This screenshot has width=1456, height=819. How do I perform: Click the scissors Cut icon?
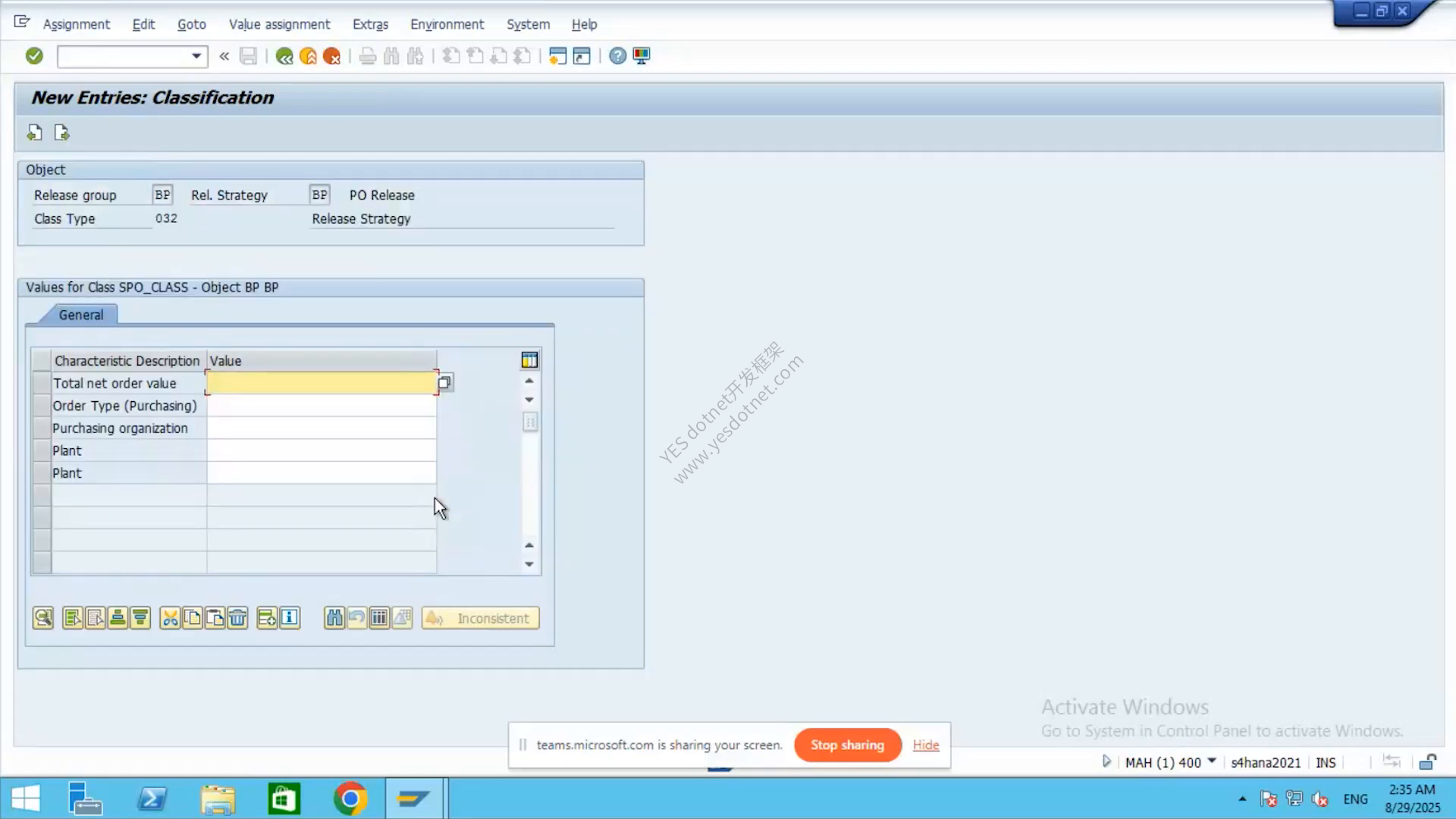click(x=170, y=618)
